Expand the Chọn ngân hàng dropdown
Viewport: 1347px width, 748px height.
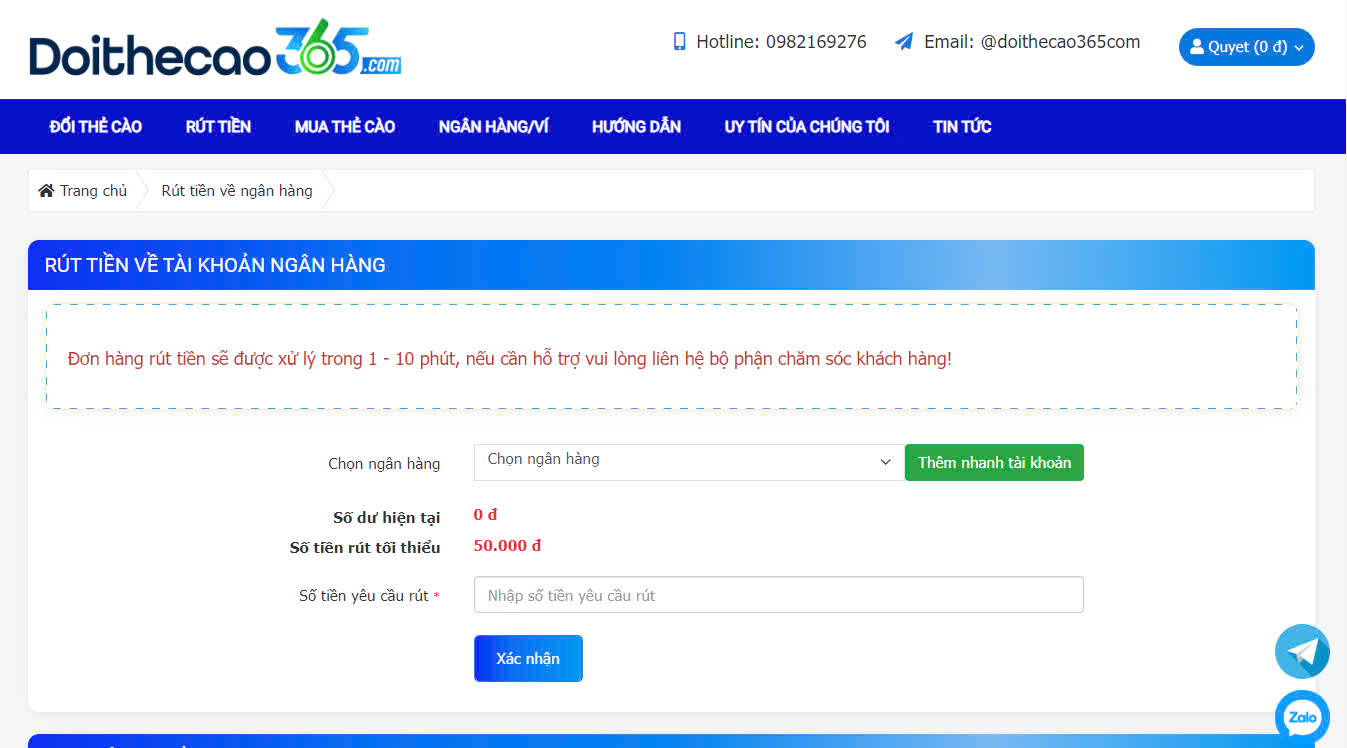(689, 461)
